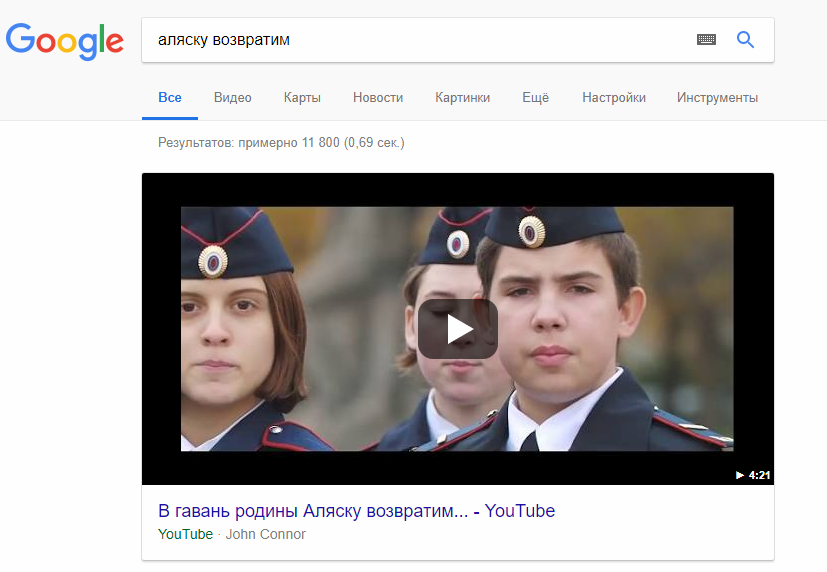Switch to the Видео tab
The width and height of the screenshot is (827, 572).
[x=233, y=98]
